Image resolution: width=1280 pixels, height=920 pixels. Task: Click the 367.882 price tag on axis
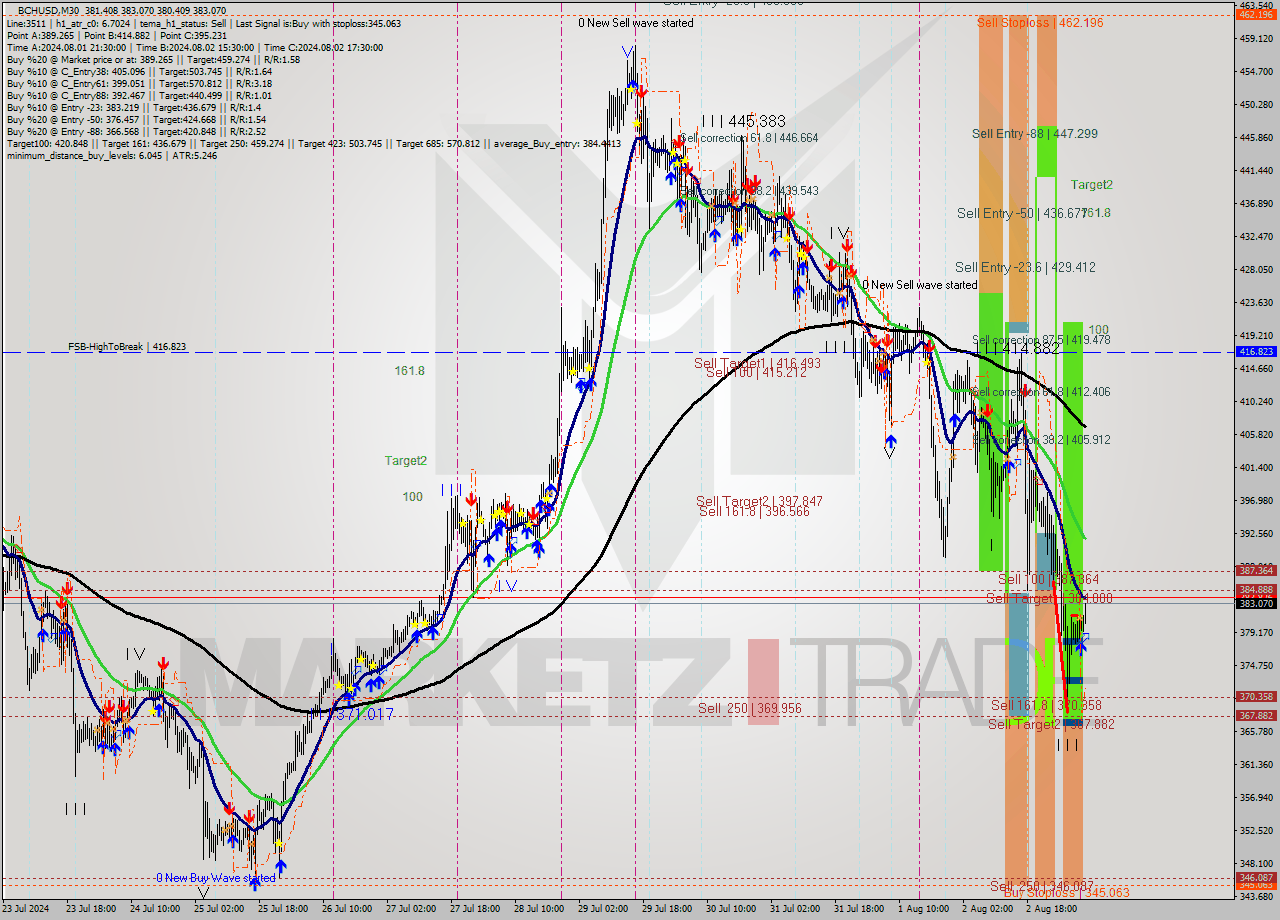(1254, 715)
